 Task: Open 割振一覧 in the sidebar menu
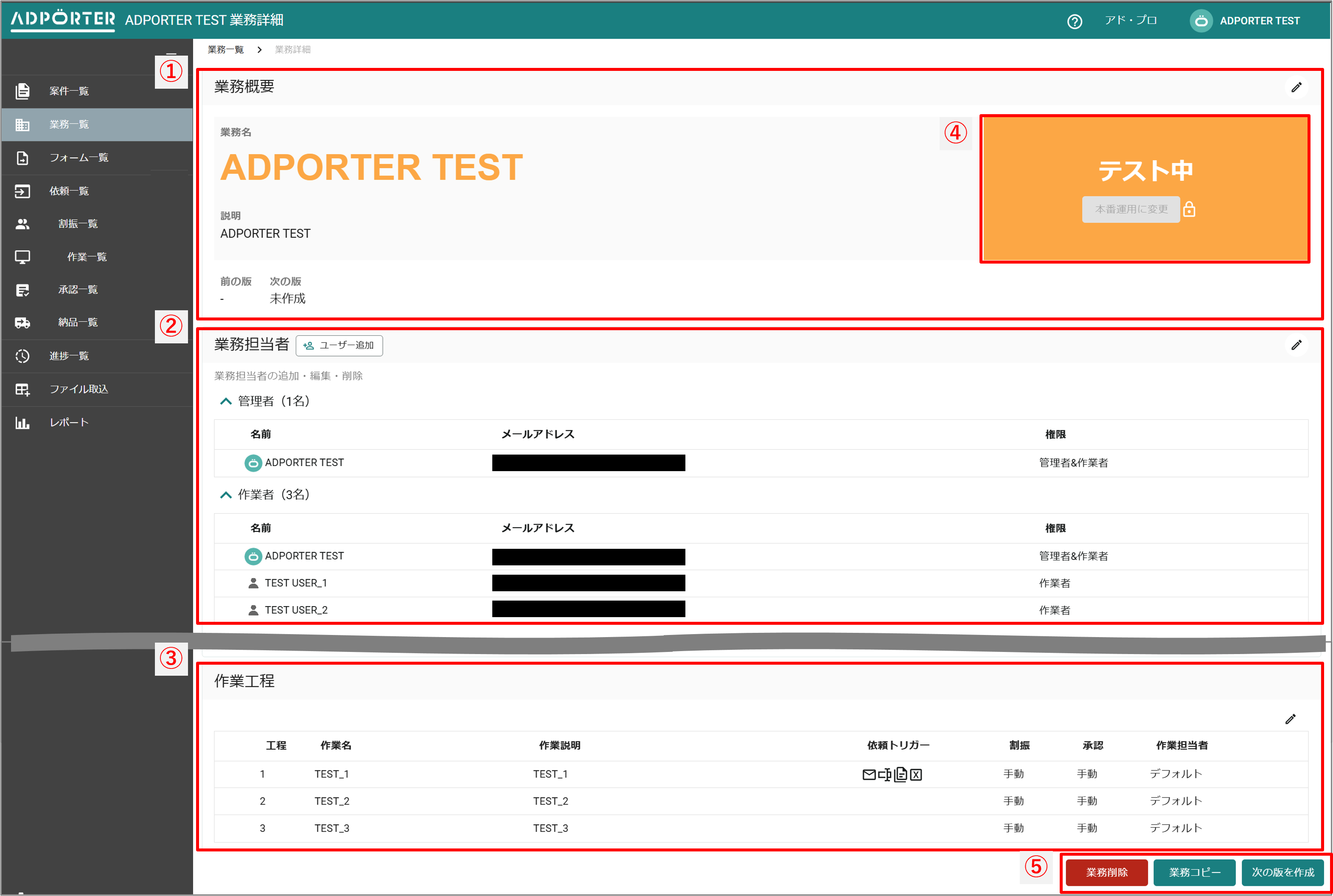tap(78, 224)
